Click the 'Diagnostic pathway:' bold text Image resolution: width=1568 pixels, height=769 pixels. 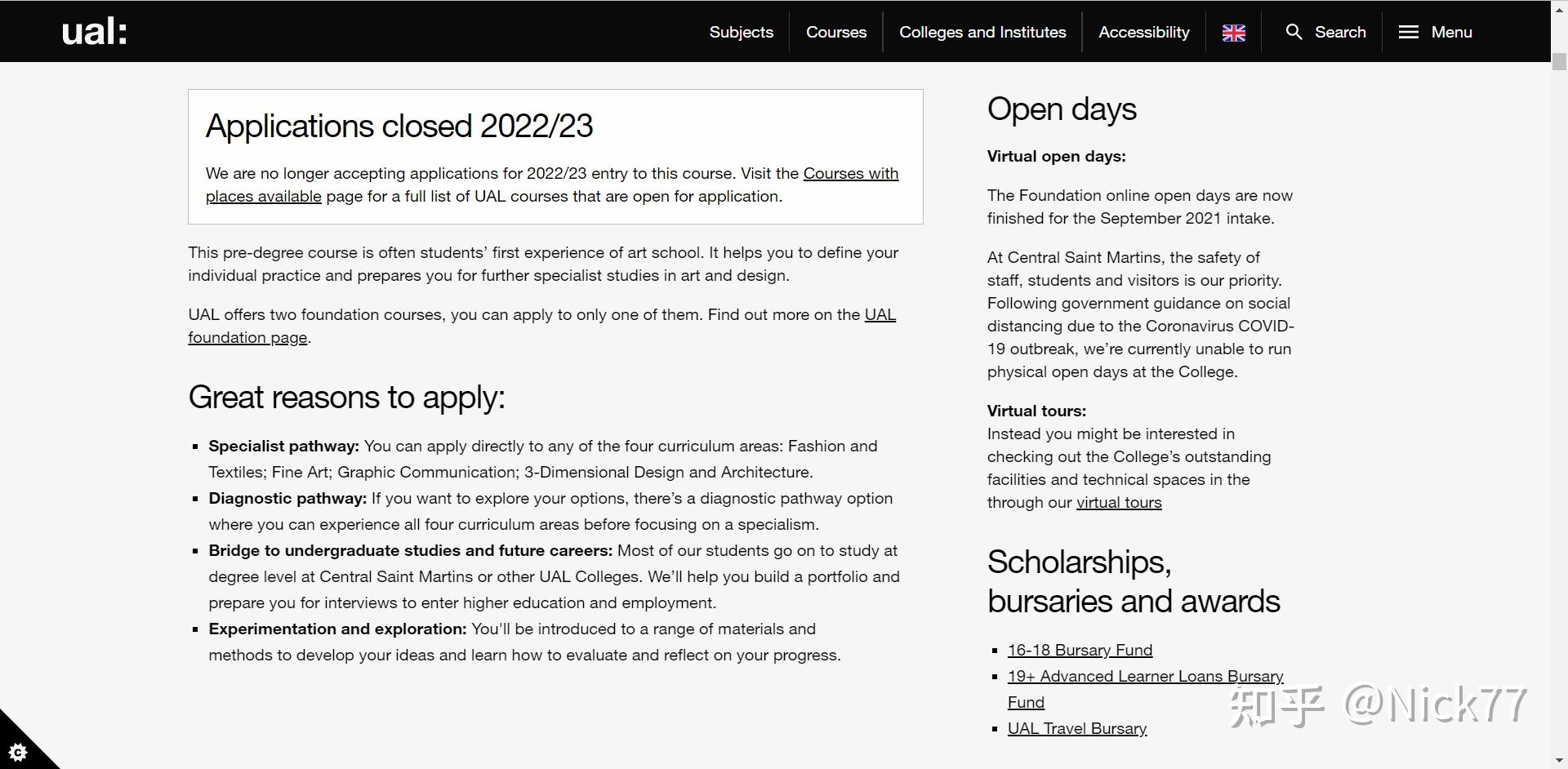(x=287, y=498)
